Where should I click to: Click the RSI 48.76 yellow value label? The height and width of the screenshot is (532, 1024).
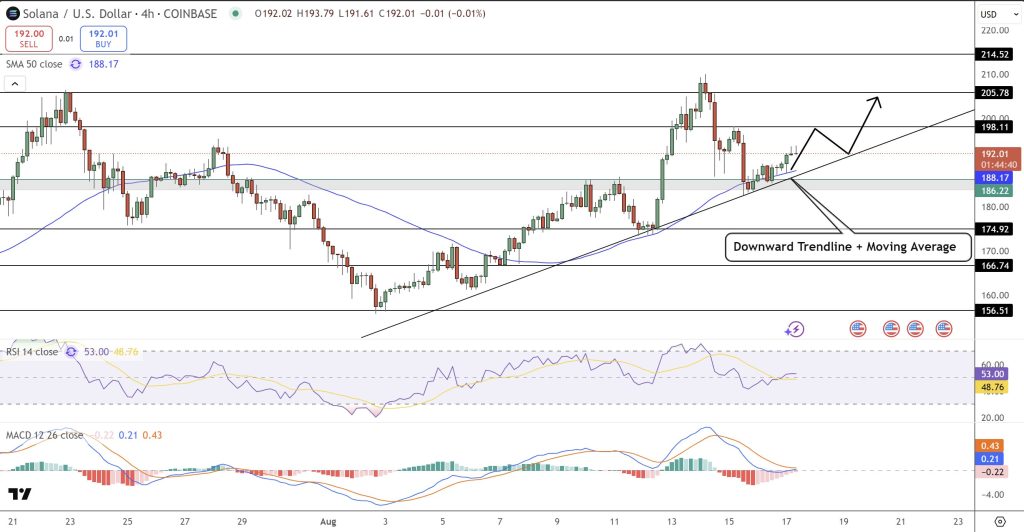[x=992, y=387]
